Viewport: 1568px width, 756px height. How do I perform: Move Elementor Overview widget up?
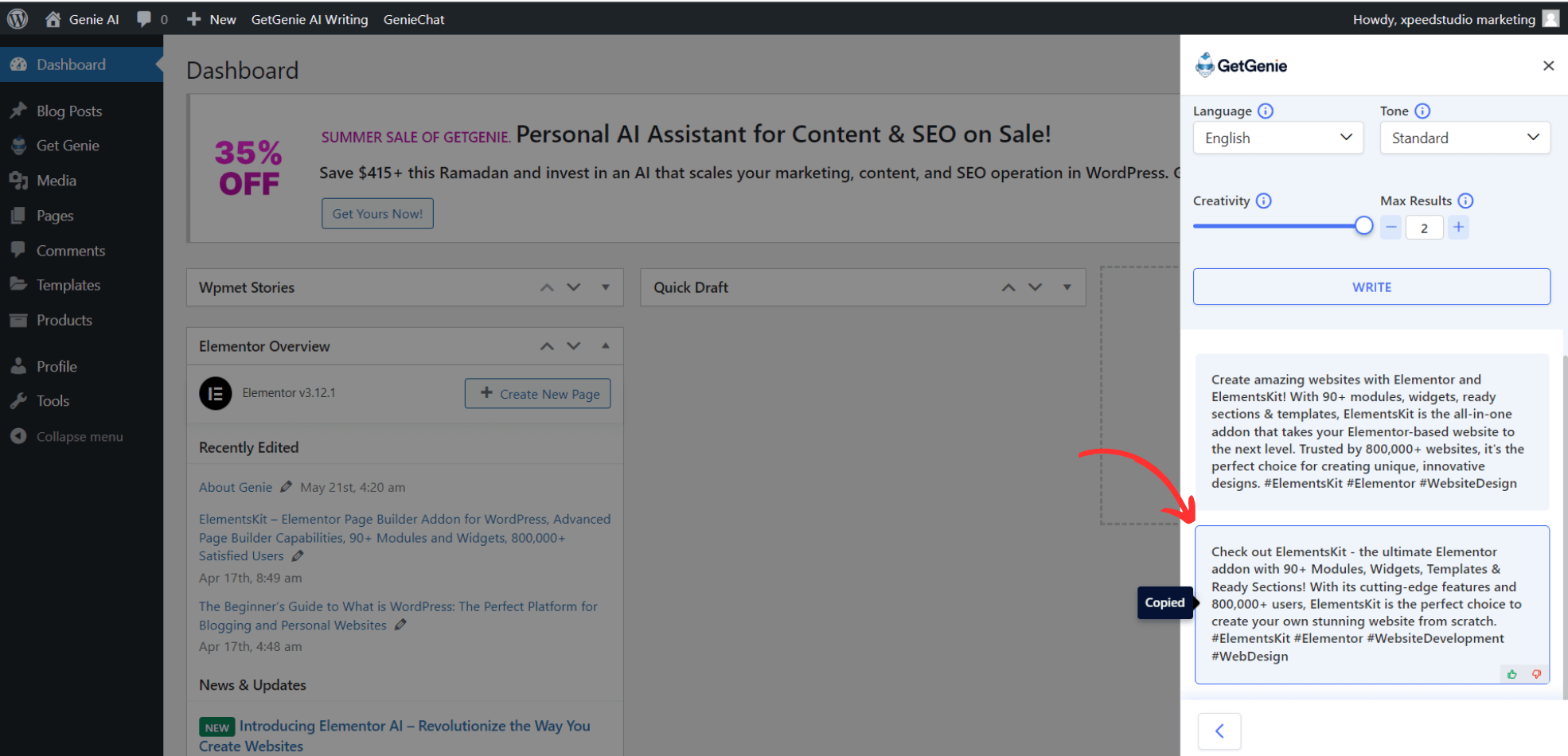click(547, 346)
